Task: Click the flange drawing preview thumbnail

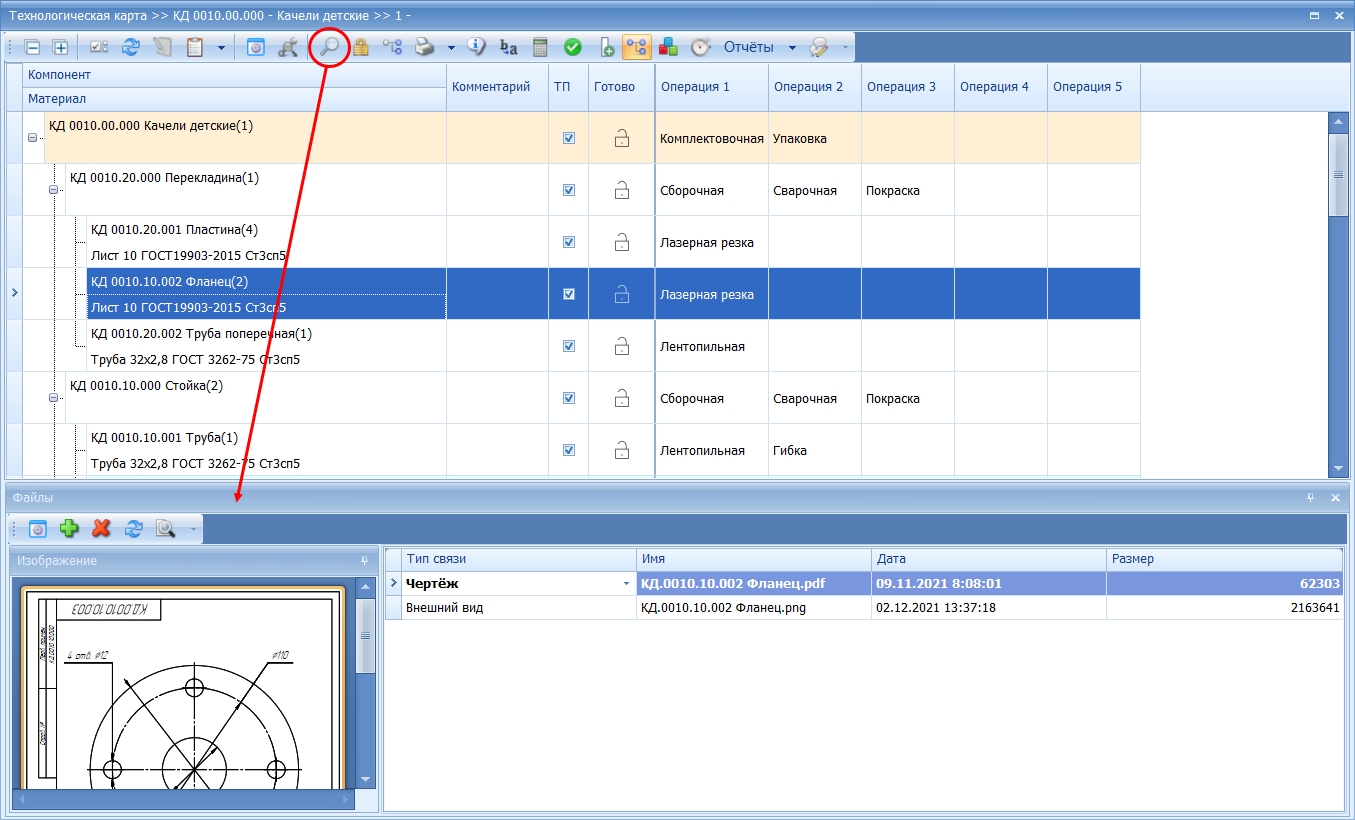Action: point(184,690)
